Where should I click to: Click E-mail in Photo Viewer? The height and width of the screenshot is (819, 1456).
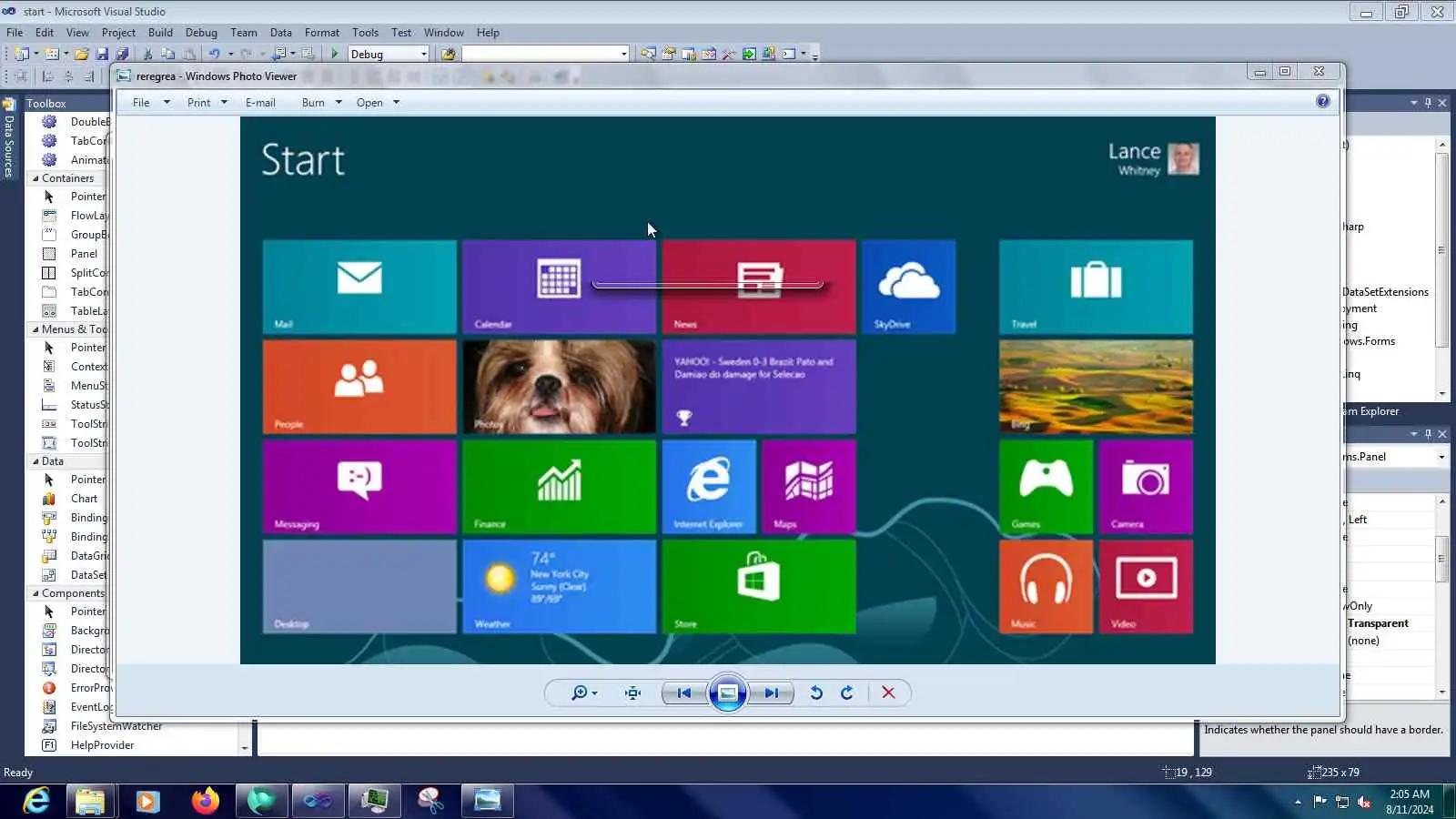260,103
